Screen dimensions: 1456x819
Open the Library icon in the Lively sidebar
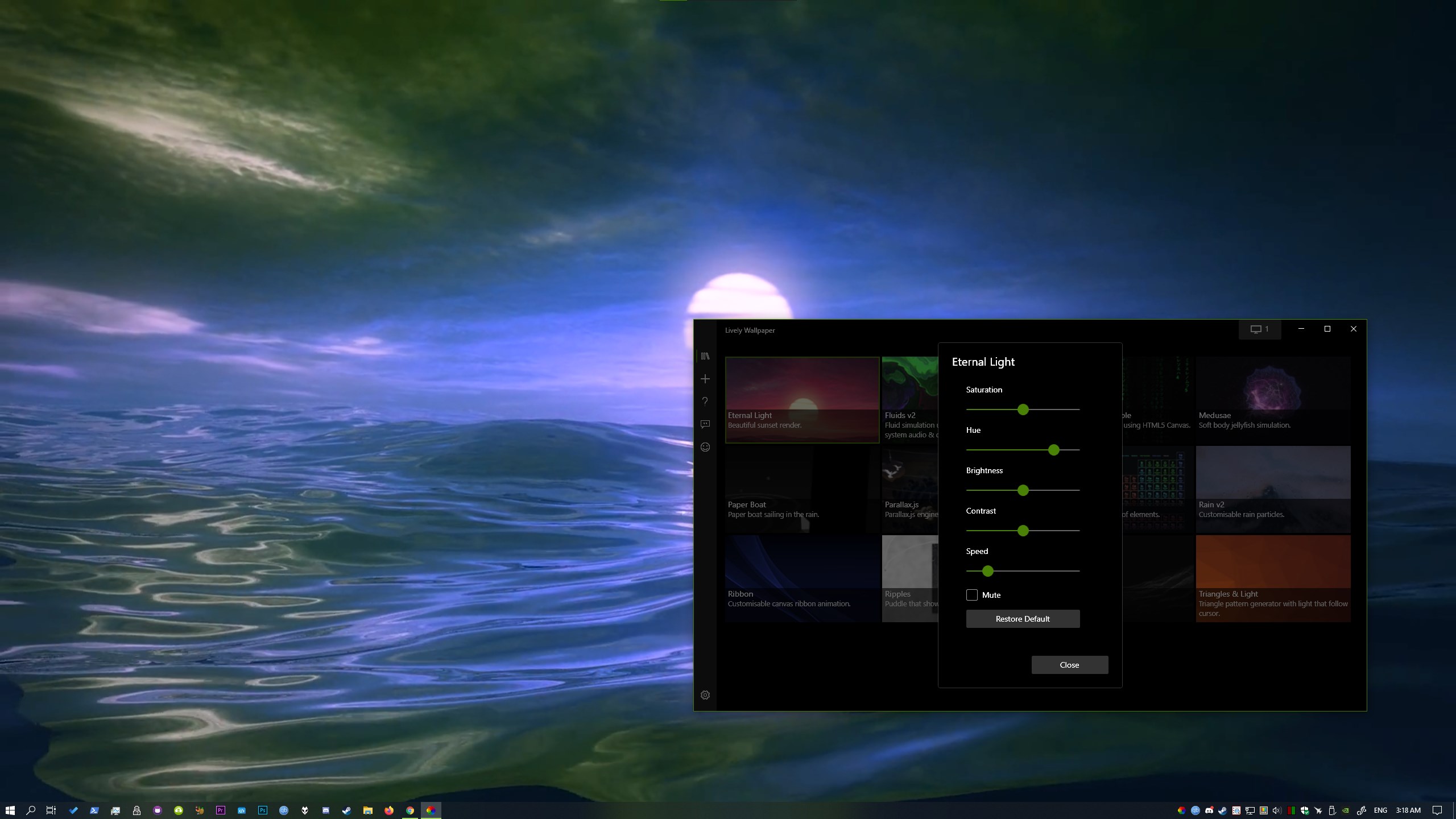point(705,356)
